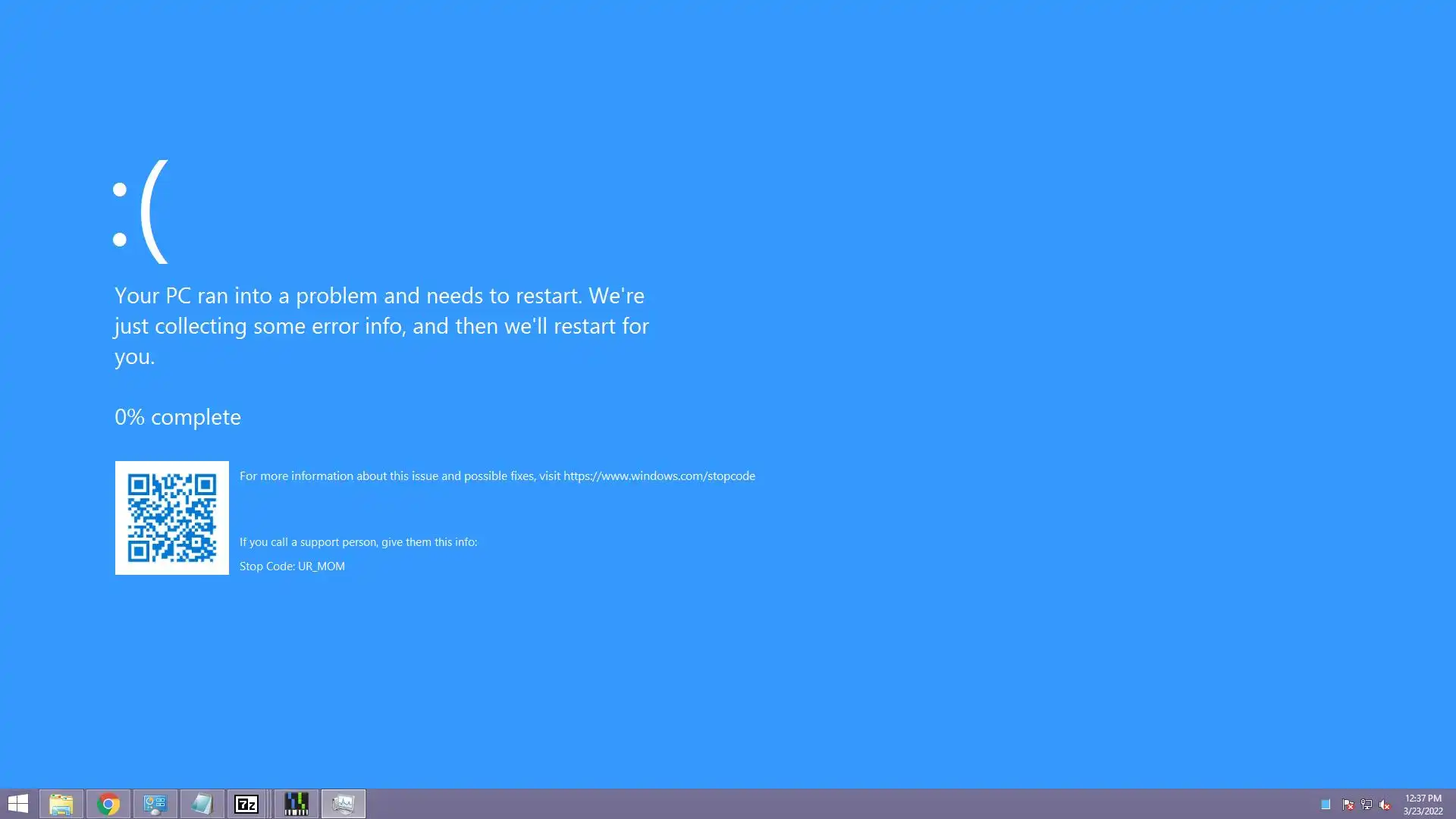The height and width of the screenshot is (819, 1456).
Task: Open the black bar-graph monitor taskbar icon
Action: point(297,804)
